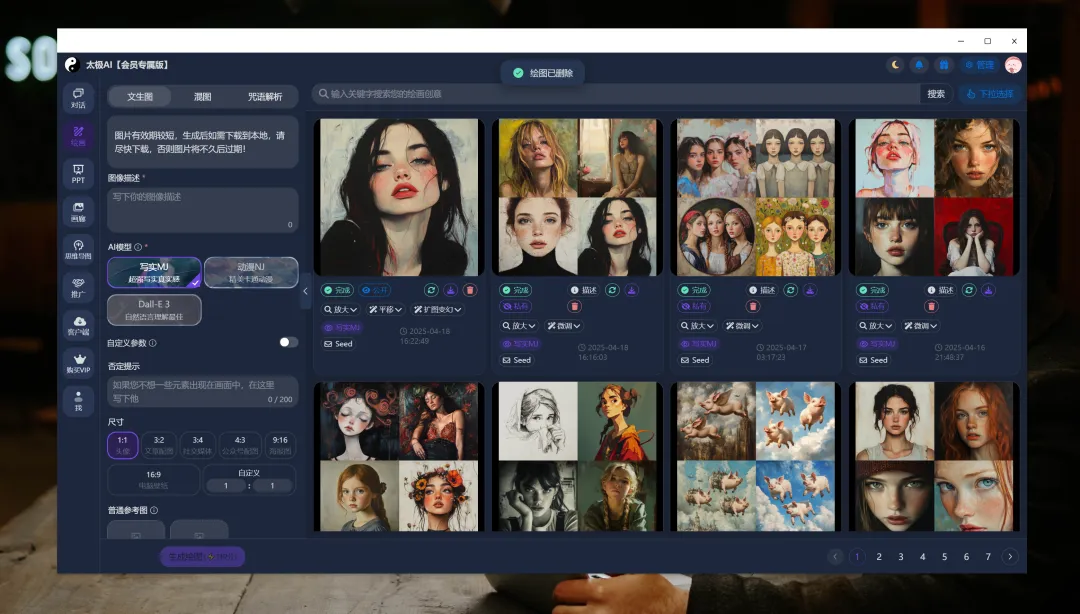Viewport: 1080px width, 614px height.
Task: Show 描述 of 2025-04-16 drawing
Action: (941, 290)
